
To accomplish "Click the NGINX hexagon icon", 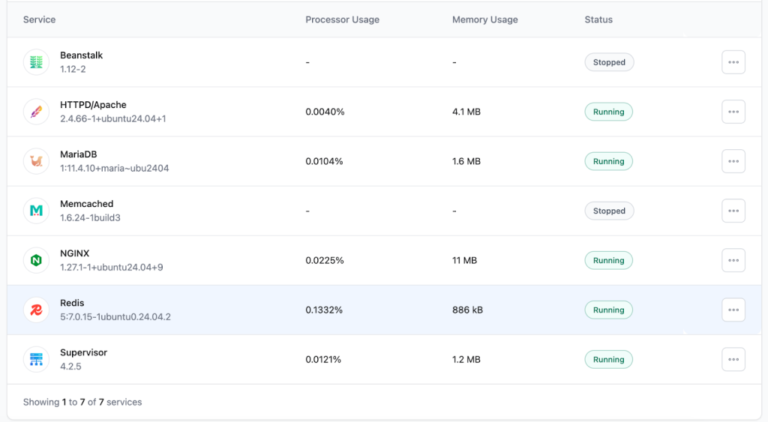I will point(36,260).
